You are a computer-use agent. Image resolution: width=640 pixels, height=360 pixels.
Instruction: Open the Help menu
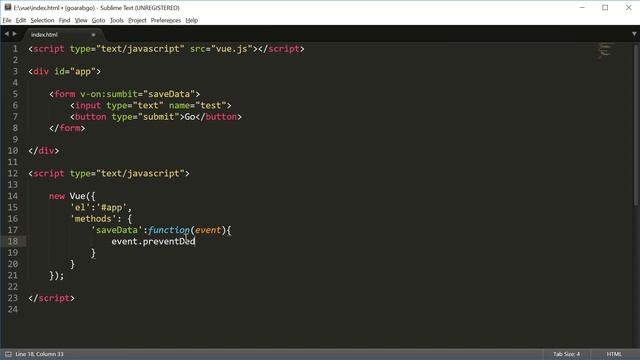(x=191, y=20)
